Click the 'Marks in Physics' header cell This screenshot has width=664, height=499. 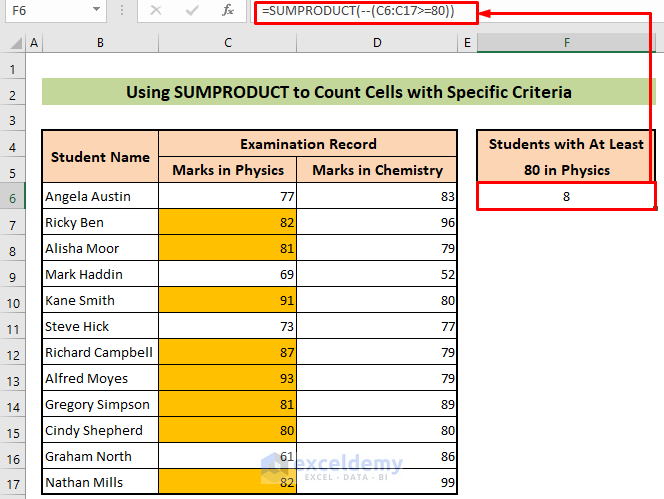[228, 170]
